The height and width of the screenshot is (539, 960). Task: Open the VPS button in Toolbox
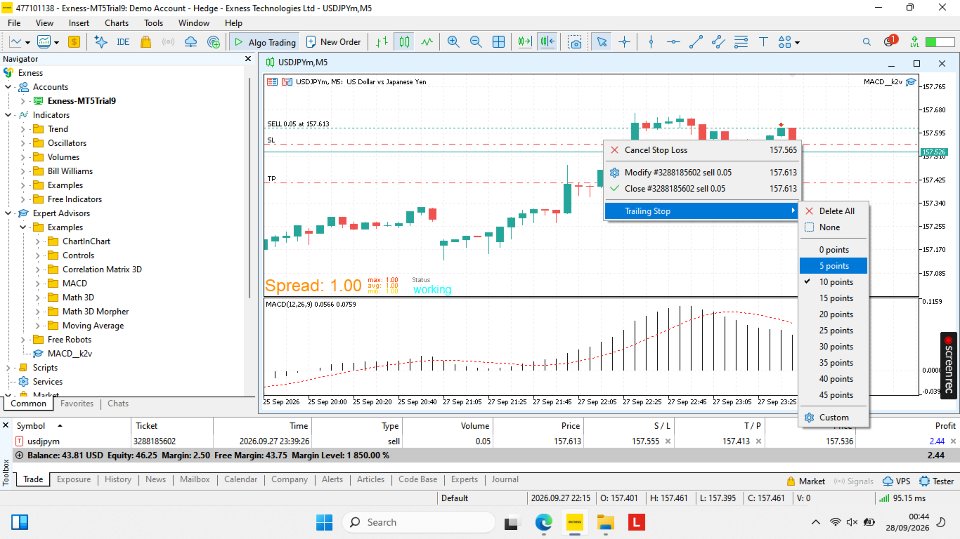[896, 481]
